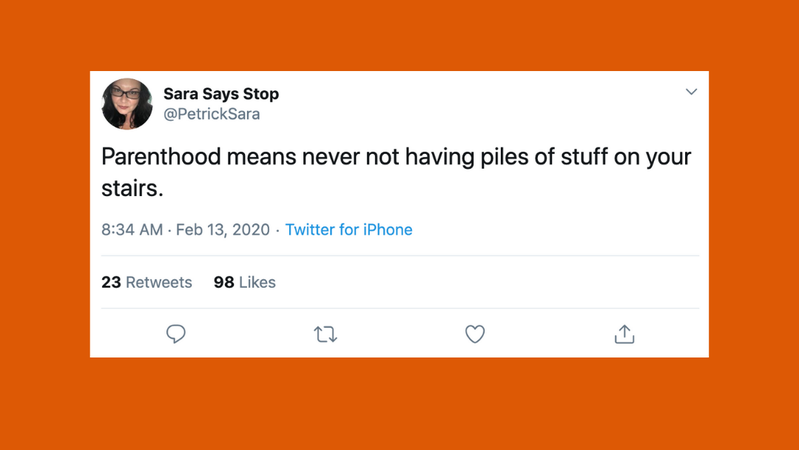The height and width of the screenshot is (450, 799).
Task: Open the "Twitter for iPhone" source link
Action: (x=349, y=230)
